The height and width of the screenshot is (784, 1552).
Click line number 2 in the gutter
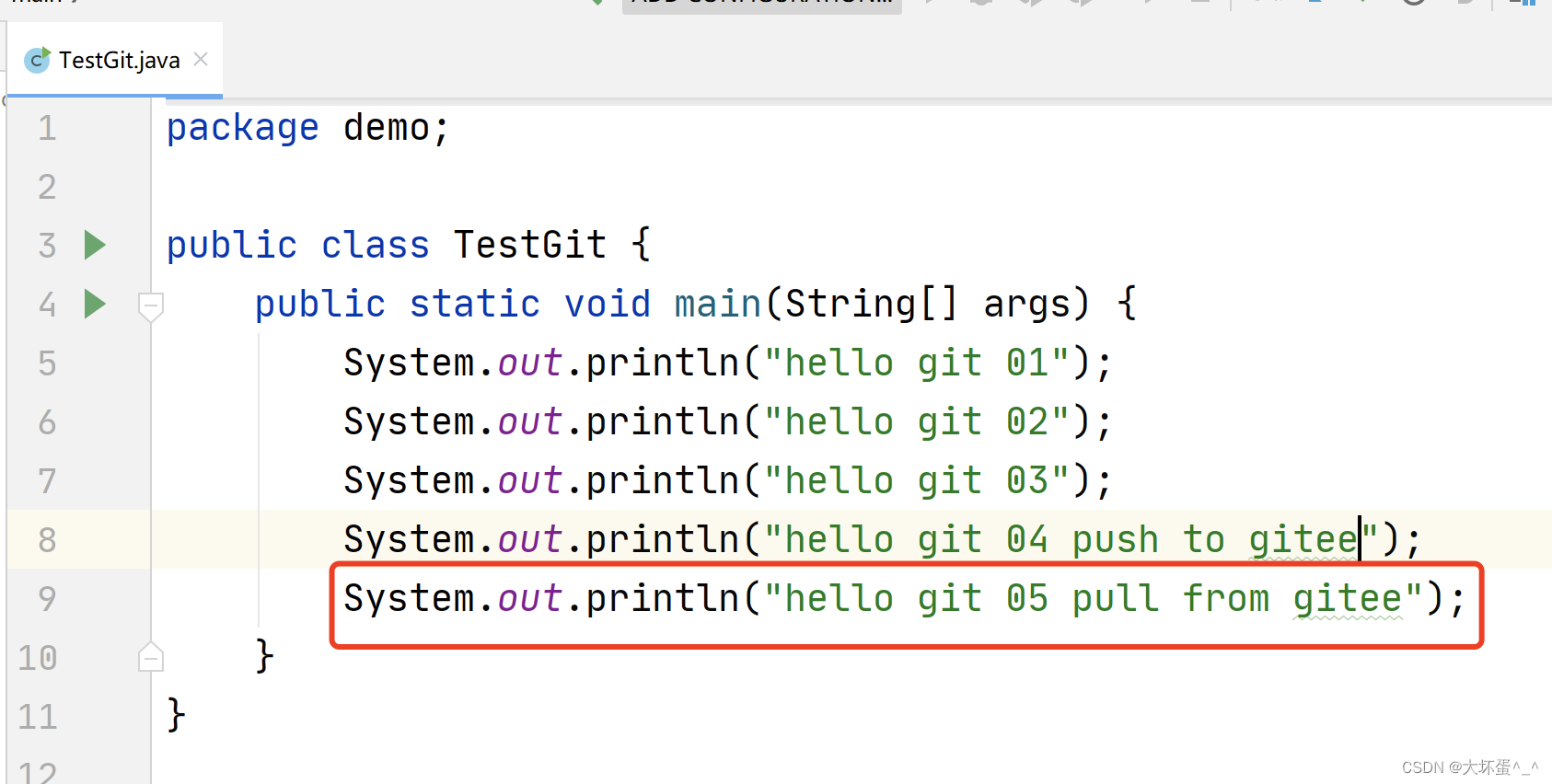click(x=47, y=187)
